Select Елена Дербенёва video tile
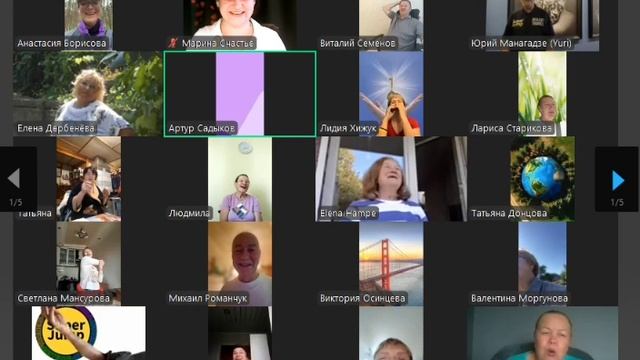The width and height of the screenshot is (640, 360). [x=89, y=93]
